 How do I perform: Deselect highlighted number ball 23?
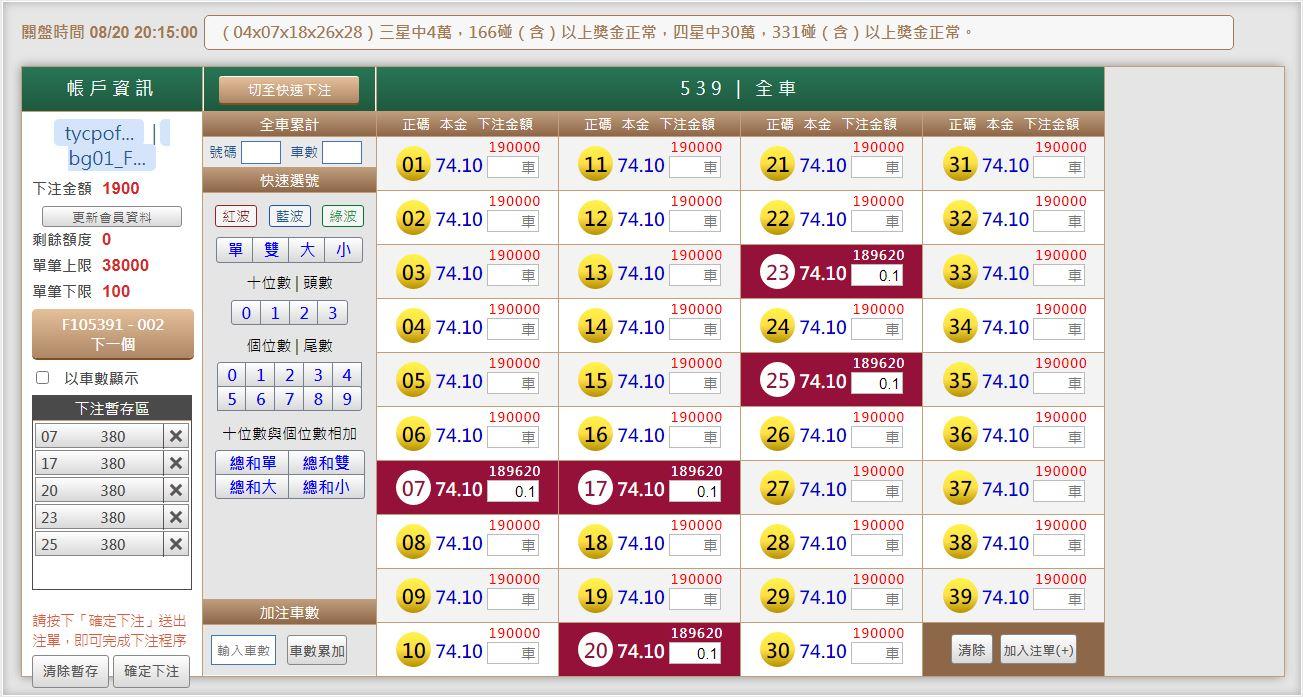[x=777, y=273]
